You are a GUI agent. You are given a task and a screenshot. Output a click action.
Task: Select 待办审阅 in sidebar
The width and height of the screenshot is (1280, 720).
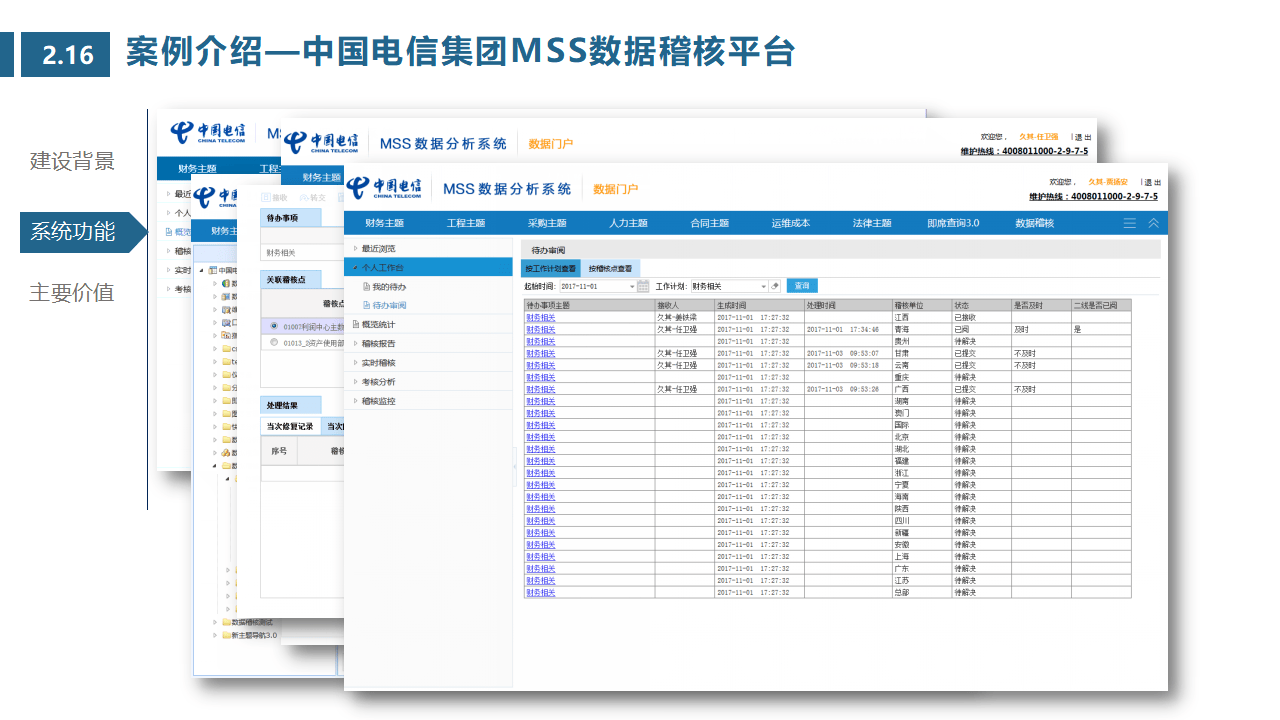390,305
